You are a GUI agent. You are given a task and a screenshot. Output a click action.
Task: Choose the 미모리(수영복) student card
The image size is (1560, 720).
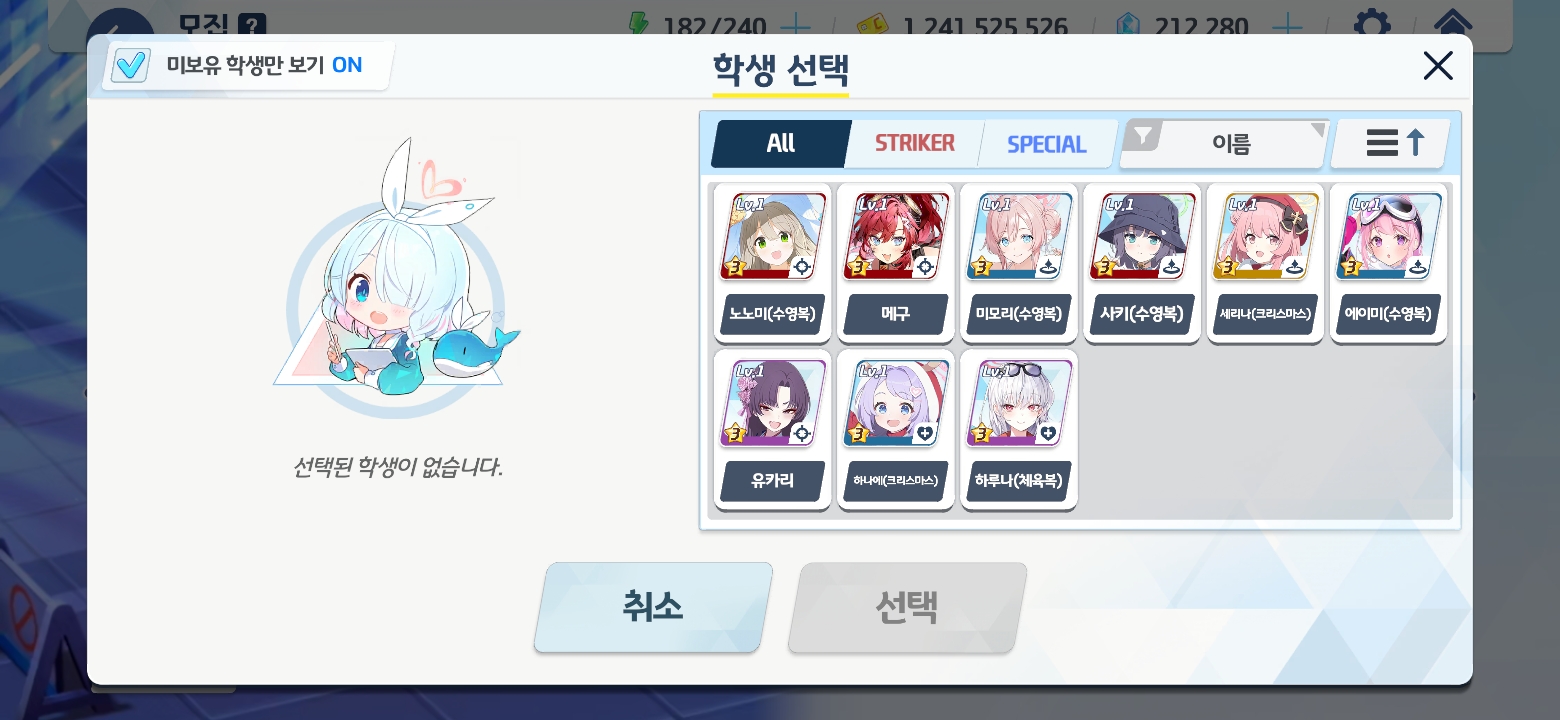click(x=1018, y=263)
